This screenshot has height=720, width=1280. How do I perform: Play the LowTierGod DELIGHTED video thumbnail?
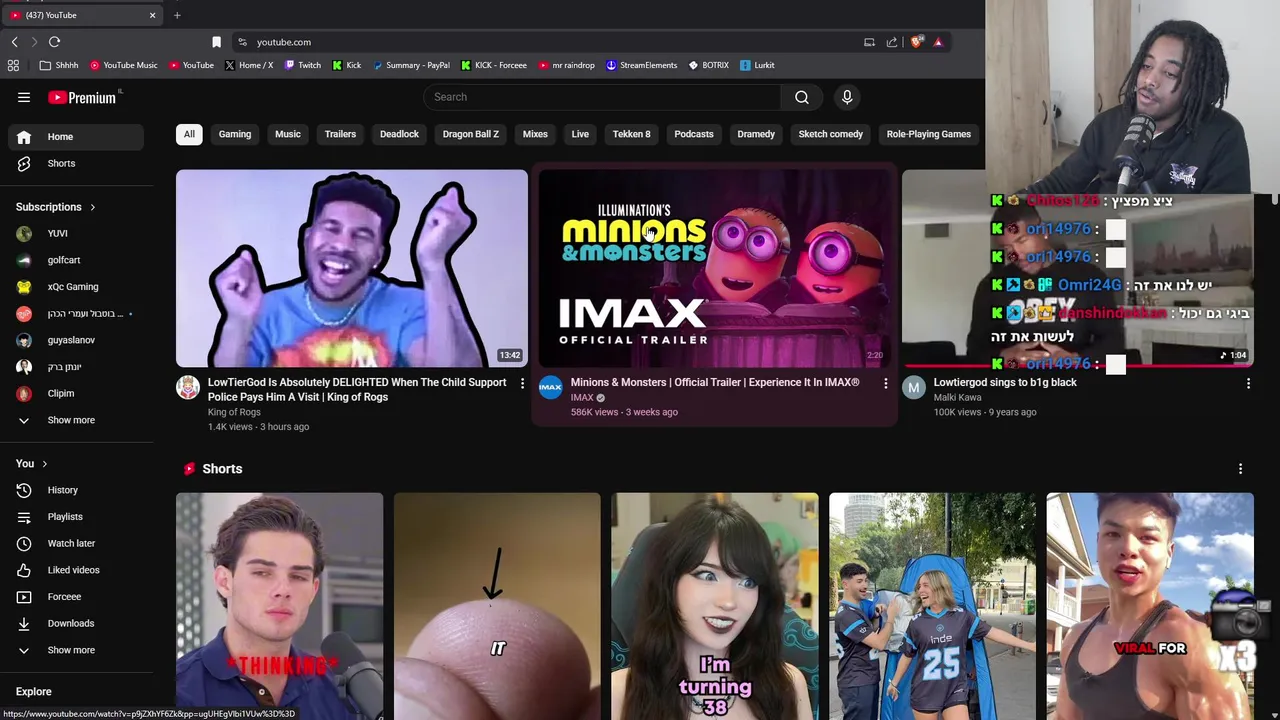(352, 268)
